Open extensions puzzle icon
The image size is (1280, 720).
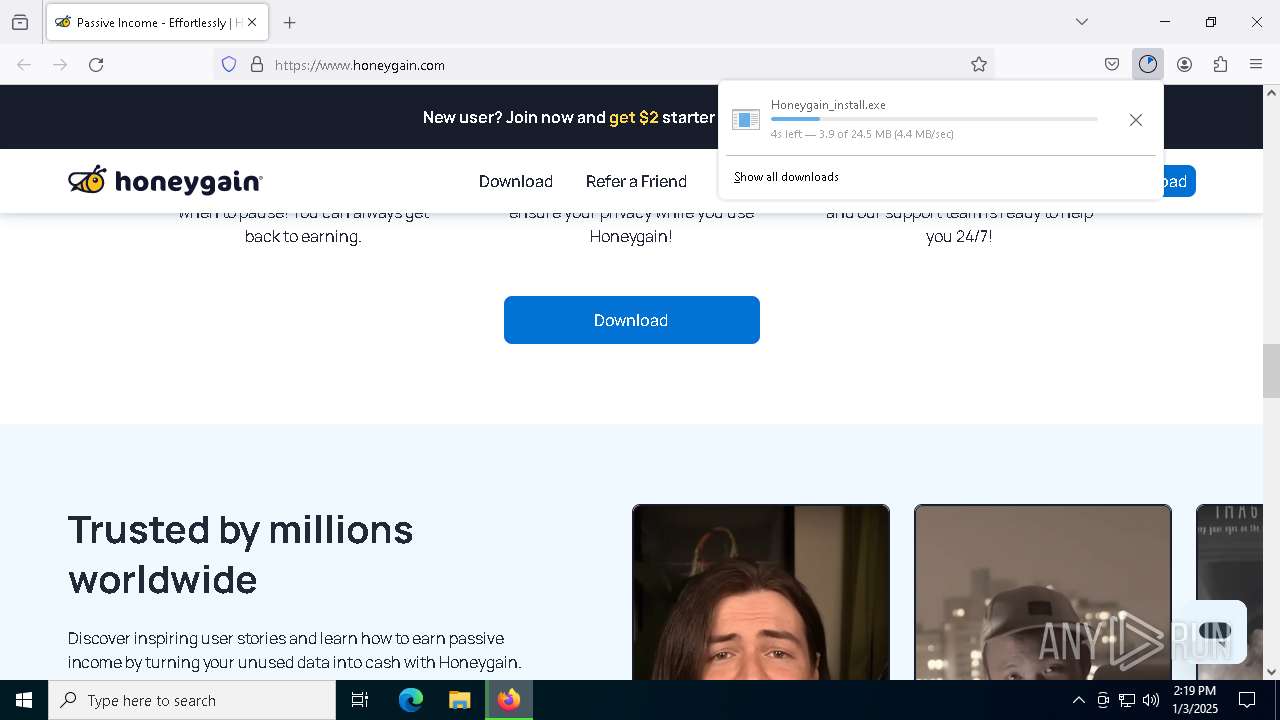coord(1220,65)
